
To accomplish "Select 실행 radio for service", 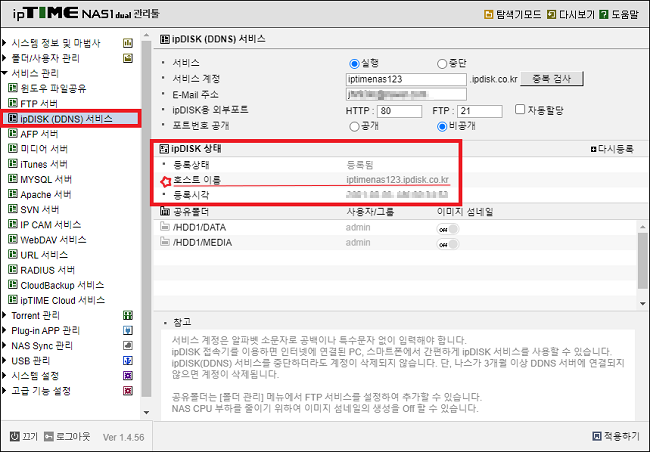I will [354, 64].
